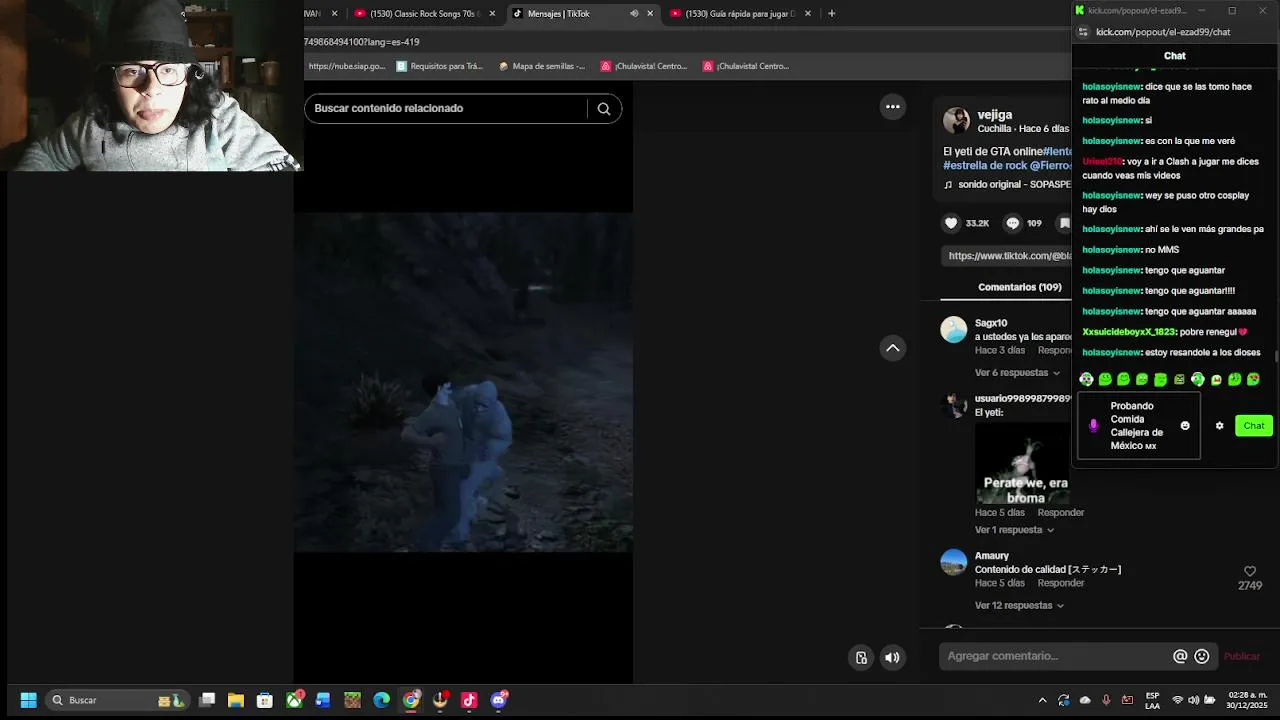Send message with green Chat button
1280x720 pixels.
pos(1254,426)
